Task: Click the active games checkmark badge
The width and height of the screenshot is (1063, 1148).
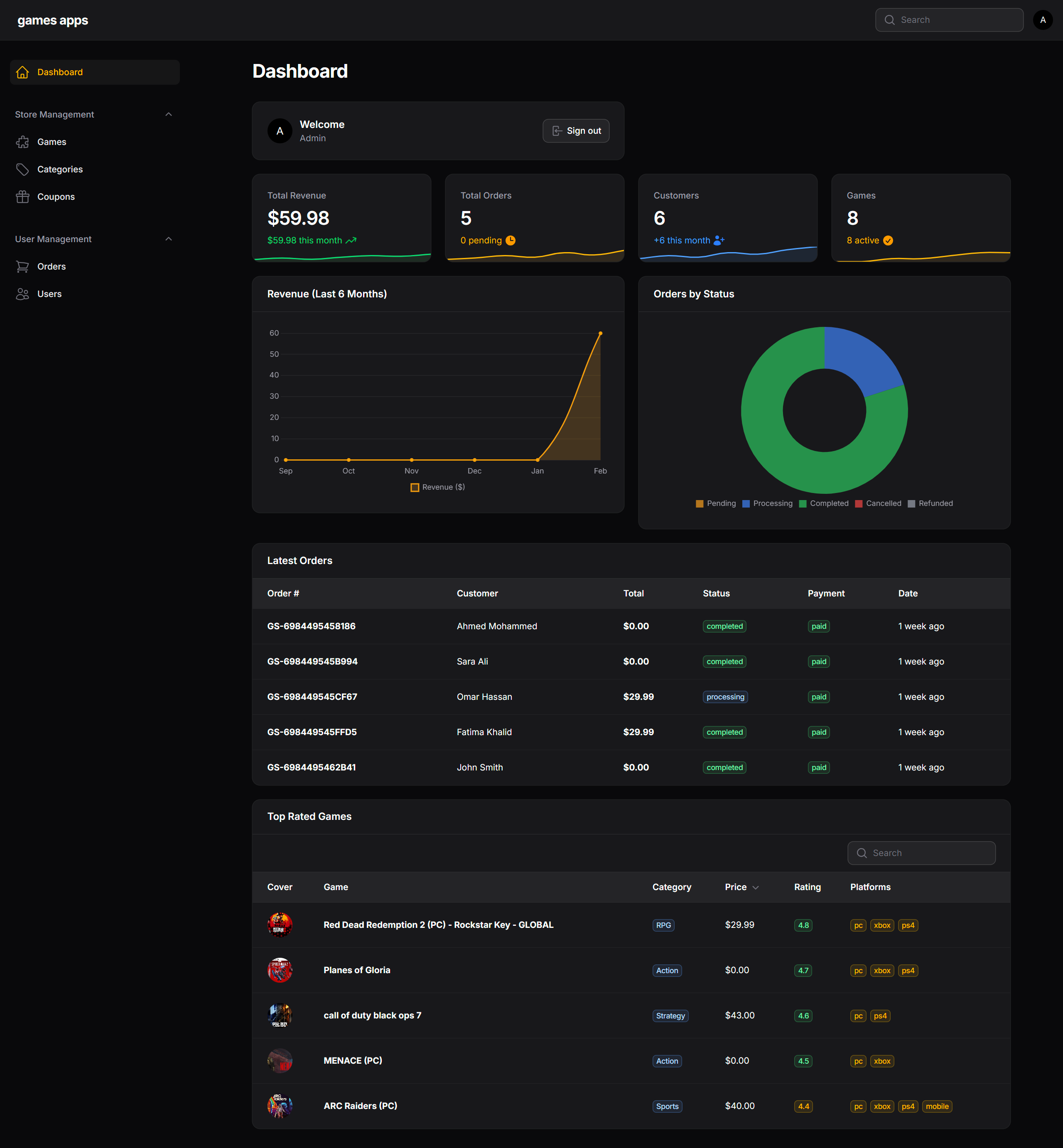Action: pyautogui.click(x=888, y=240)
